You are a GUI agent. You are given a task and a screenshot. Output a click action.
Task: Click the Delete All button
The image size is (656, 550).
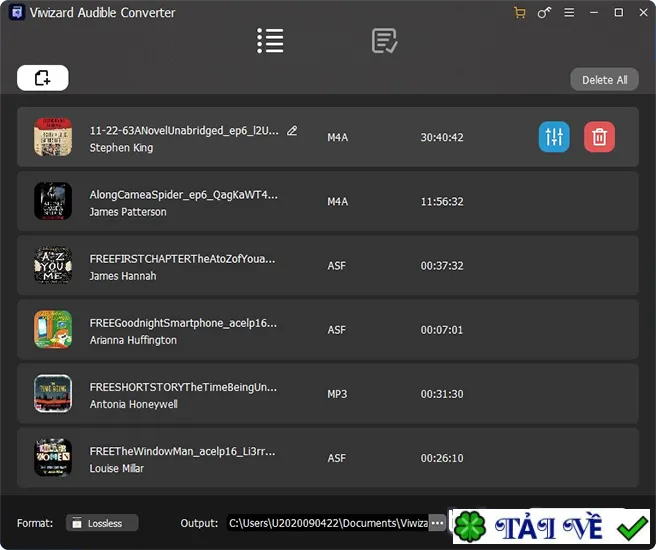pos(605,79)
